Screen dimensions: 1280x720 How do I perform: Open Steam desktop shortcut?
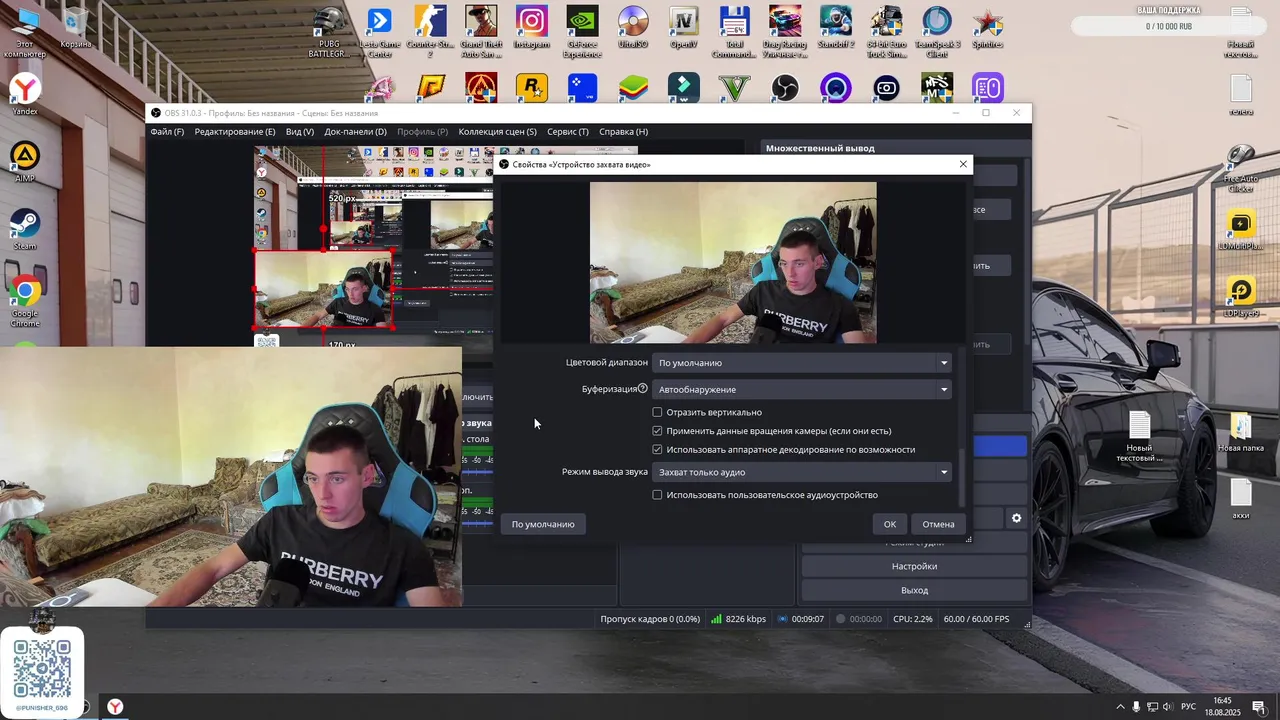pos(25,229)
